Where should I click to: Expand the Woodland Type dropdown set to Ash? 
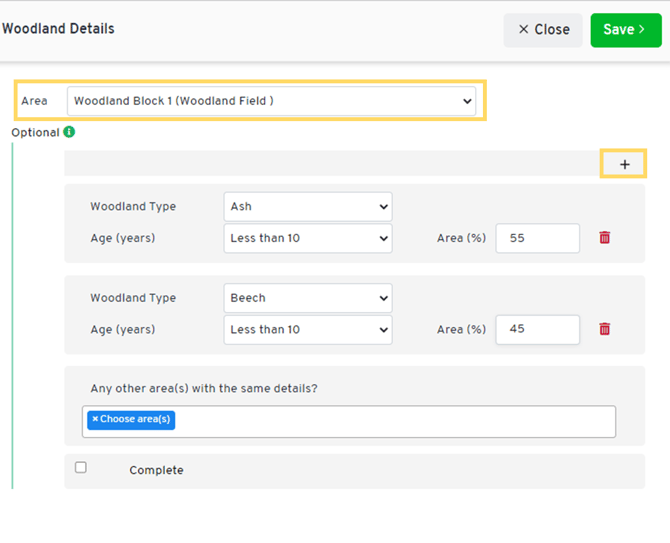(307, 207)
